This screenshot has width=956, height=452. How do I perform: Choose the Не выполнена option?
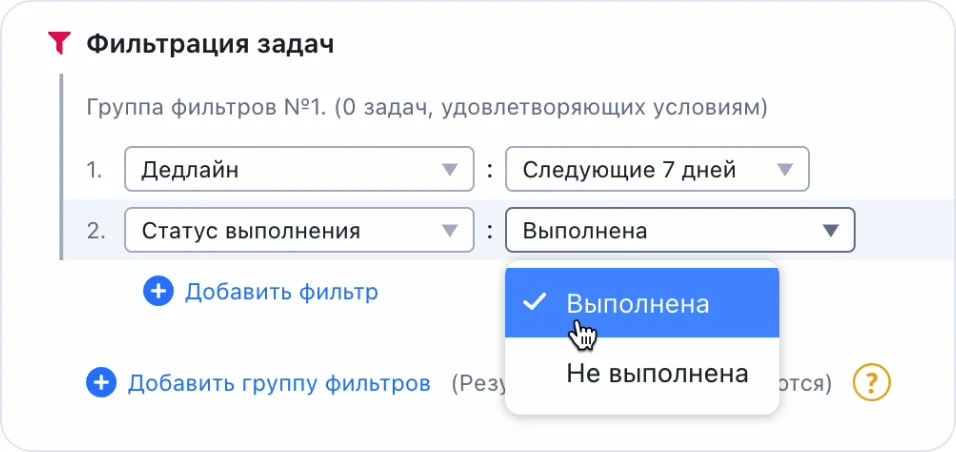(657, 374)
